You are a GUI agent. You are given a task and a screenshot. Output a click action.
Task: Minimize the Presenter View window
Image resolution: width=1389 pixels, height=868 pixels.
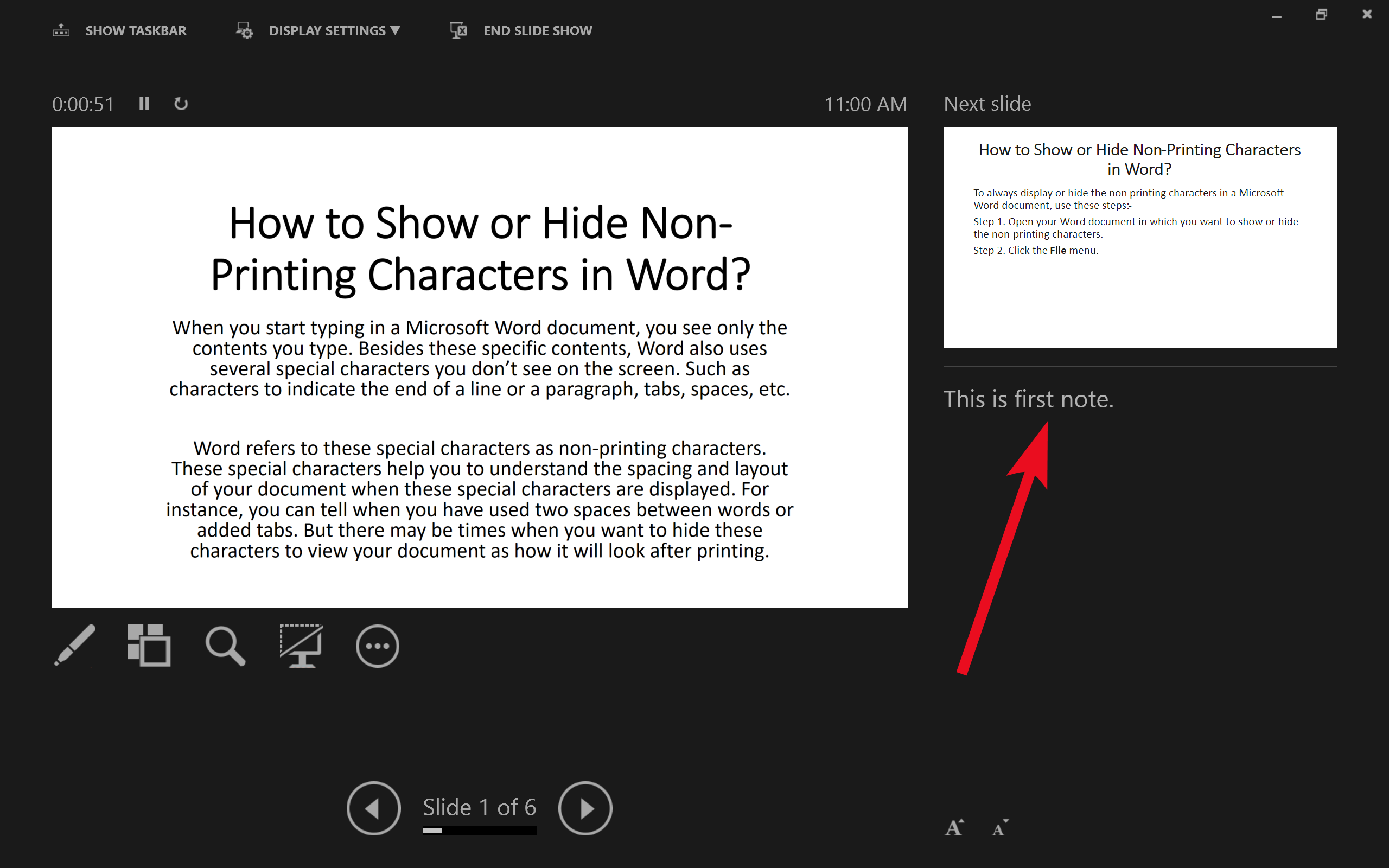pyautogui.click(x=1277, y=16)
